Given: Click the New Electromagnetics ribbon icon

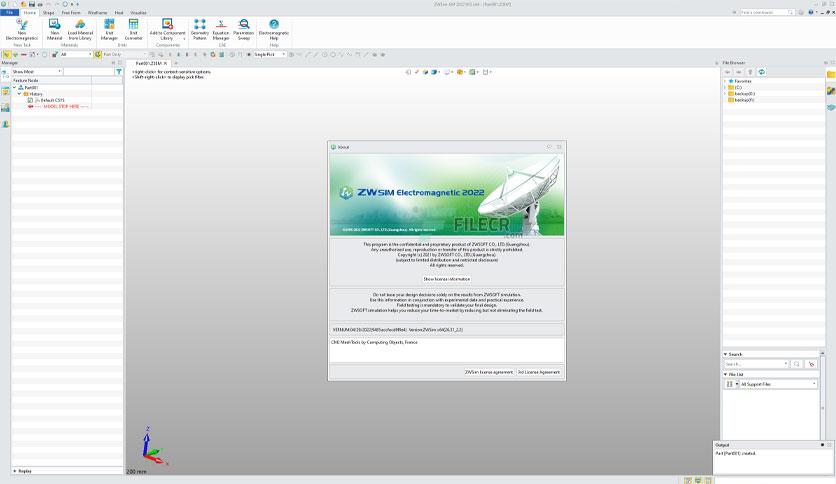Looking at the screenshot, I should click(x=22, y=30).
